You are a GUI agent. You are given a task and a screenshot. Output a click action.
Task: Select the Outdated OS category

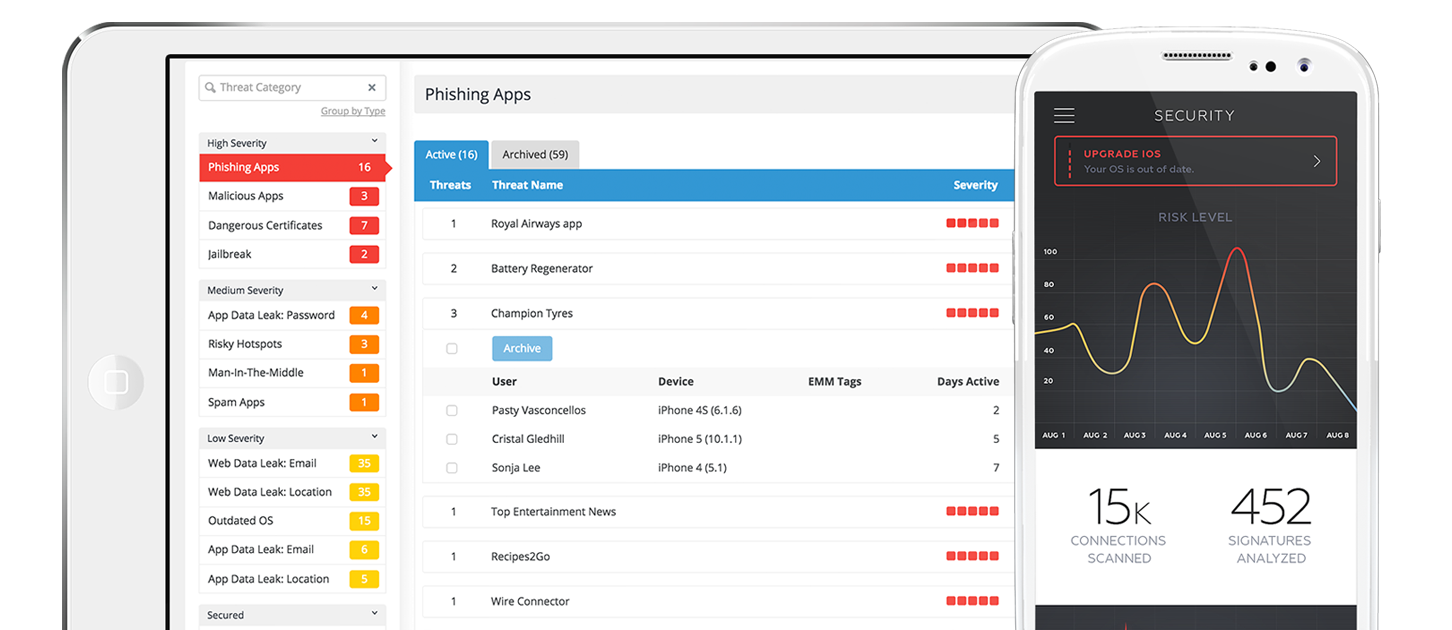(292, 521)
